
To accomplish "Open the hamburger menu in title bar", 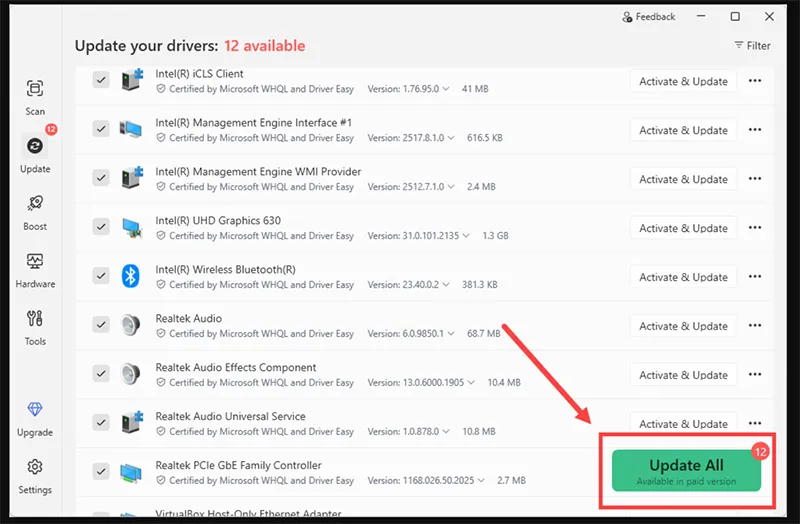I will tap(700, 17).
